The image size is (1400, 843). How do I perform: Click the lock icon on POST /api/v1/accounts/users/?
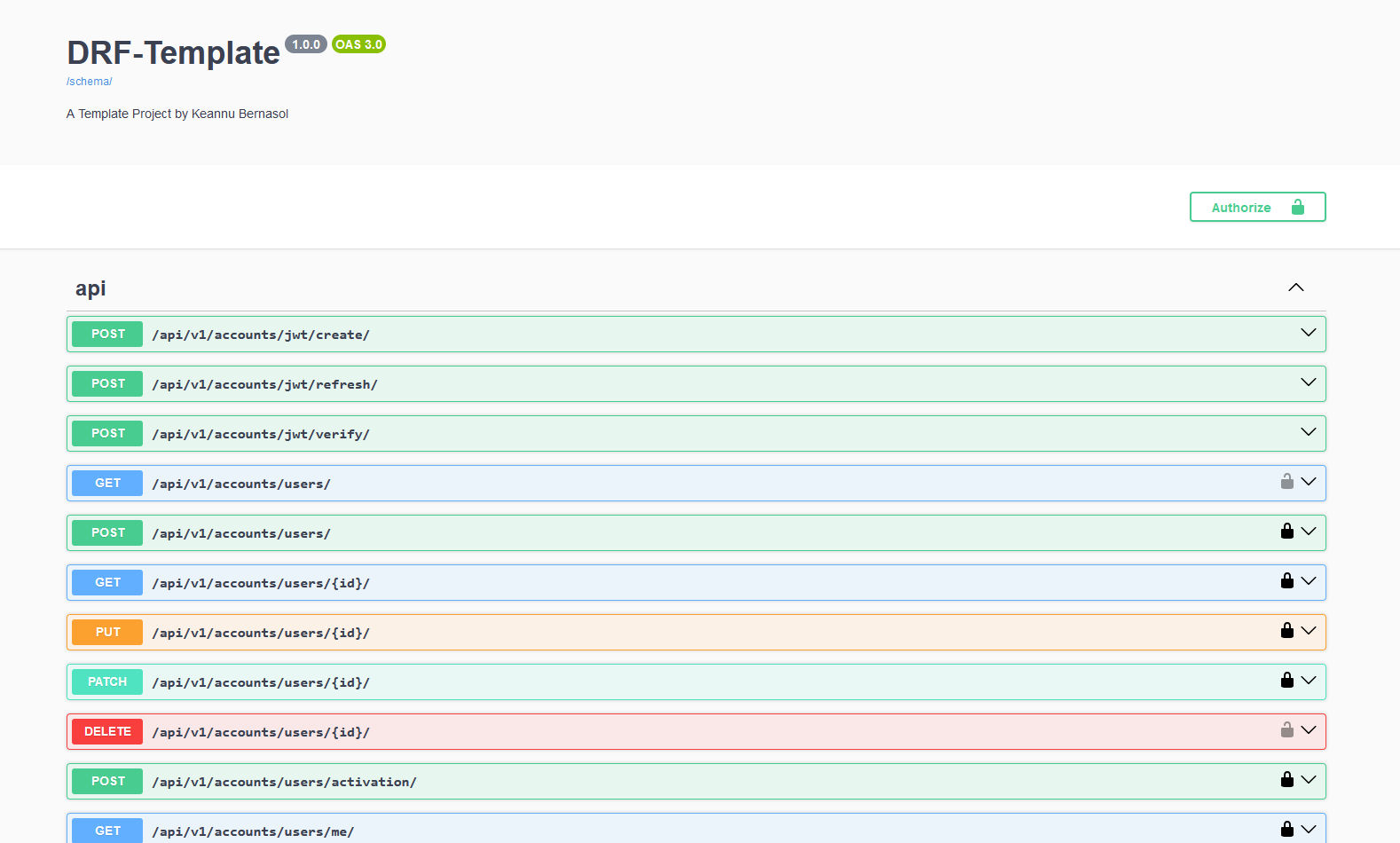click(x=1286, y=532)
